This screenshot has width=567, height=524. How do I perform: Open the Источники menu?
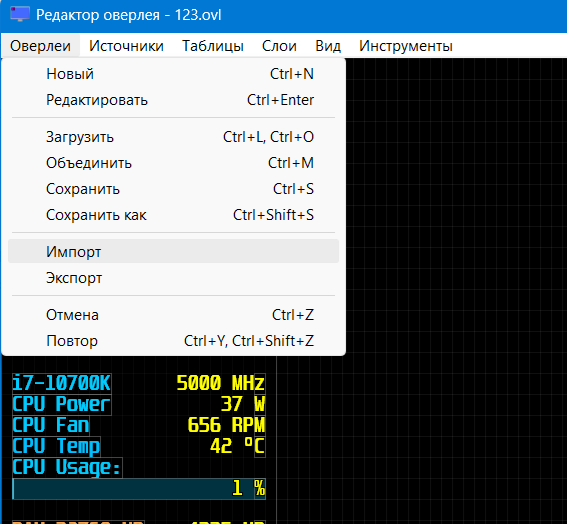coord(126,46)
